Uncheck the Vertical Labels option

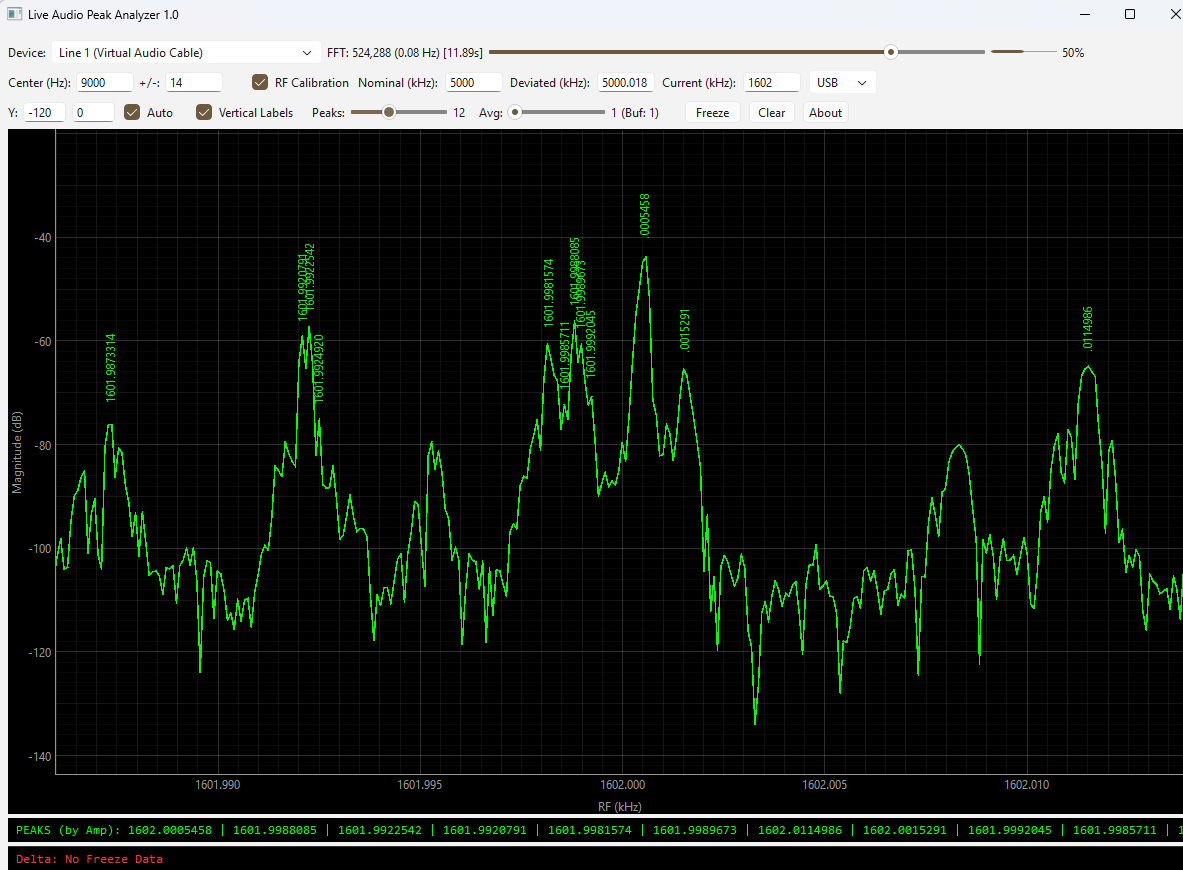(x=204, y=112)
